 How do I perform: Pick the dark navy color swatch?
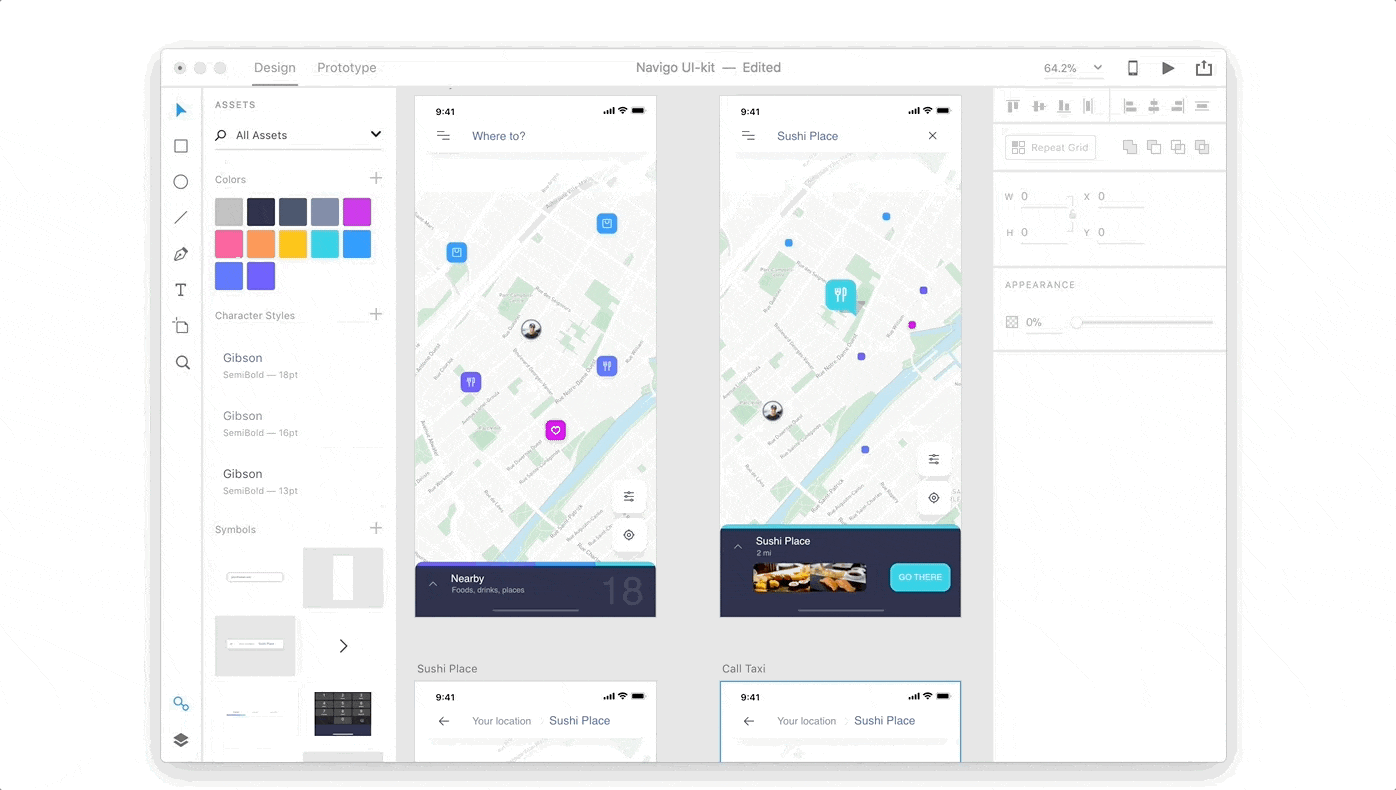pos(261,212)
